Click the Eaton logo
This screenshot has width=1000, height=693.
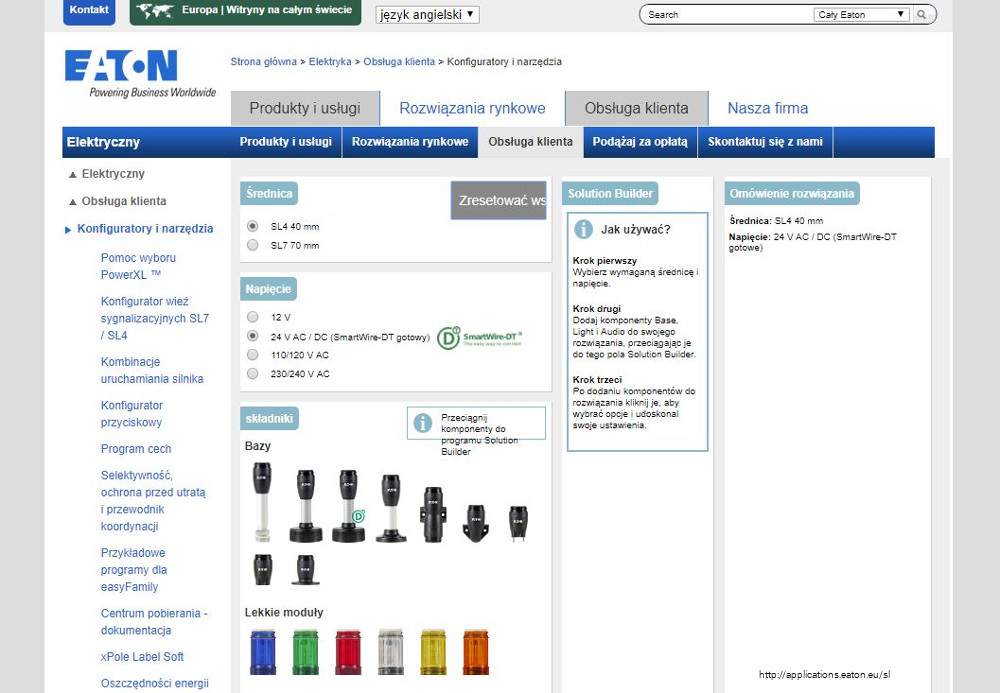click(121, 67)
